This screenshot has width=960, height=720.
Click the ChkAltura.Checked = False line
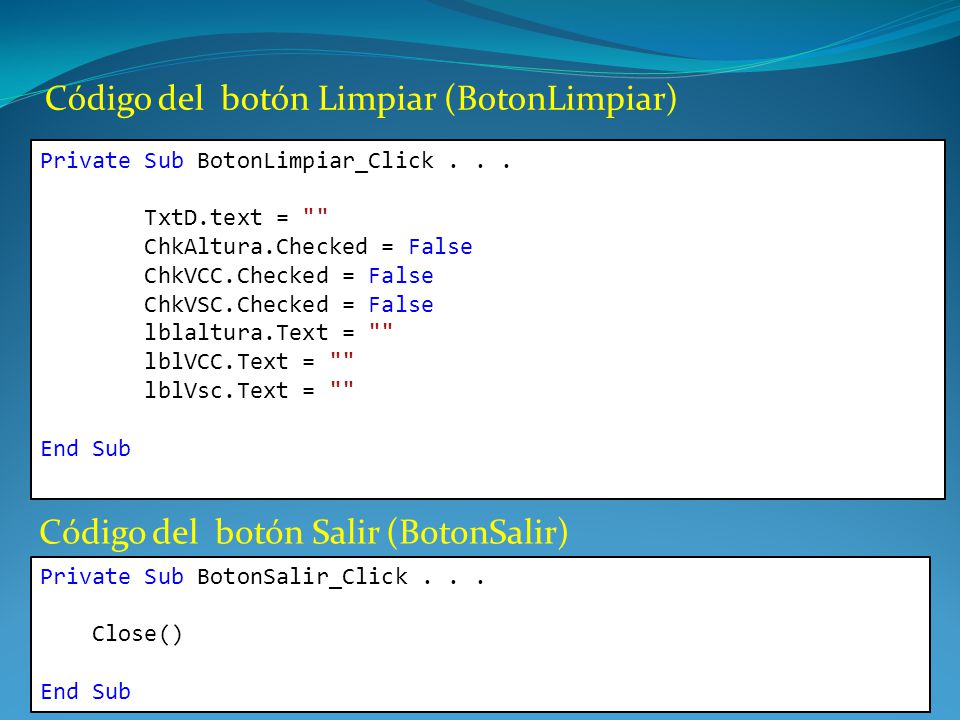click(308, 246)
